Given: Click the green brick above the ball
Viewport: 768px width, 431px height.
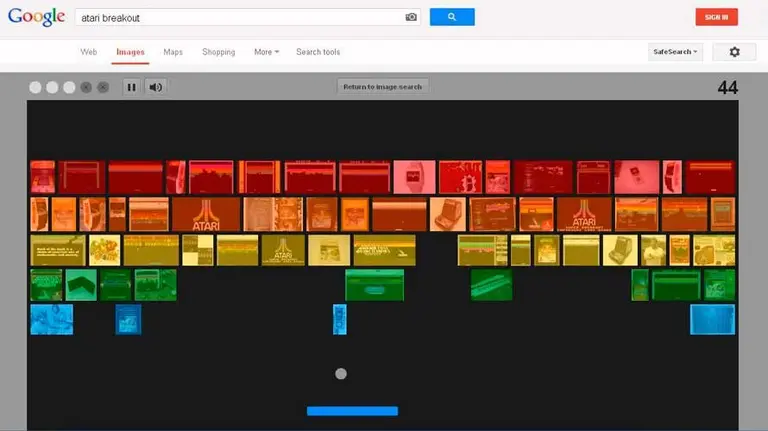Looking at the screenshot, I should (x=374, y=285).
